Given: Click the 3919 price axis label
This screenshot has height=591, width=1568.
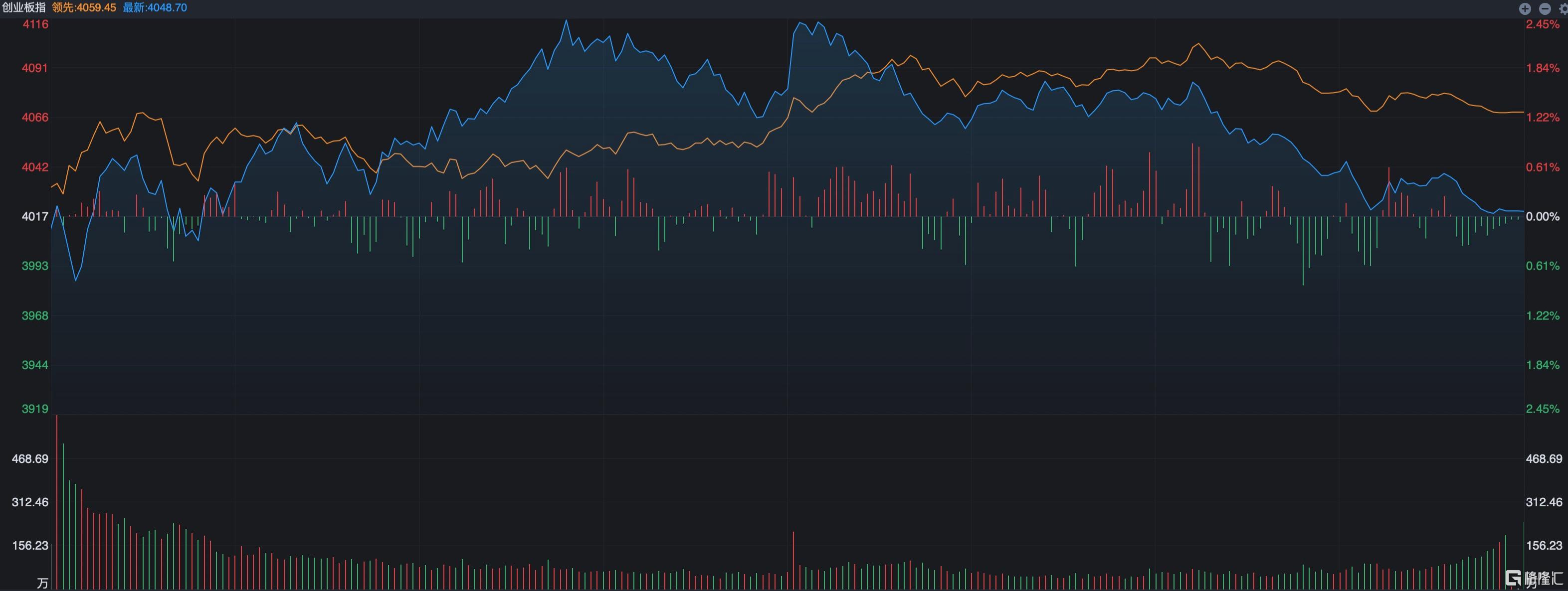Looking at the screenshot, I should [x=35, y=409].
